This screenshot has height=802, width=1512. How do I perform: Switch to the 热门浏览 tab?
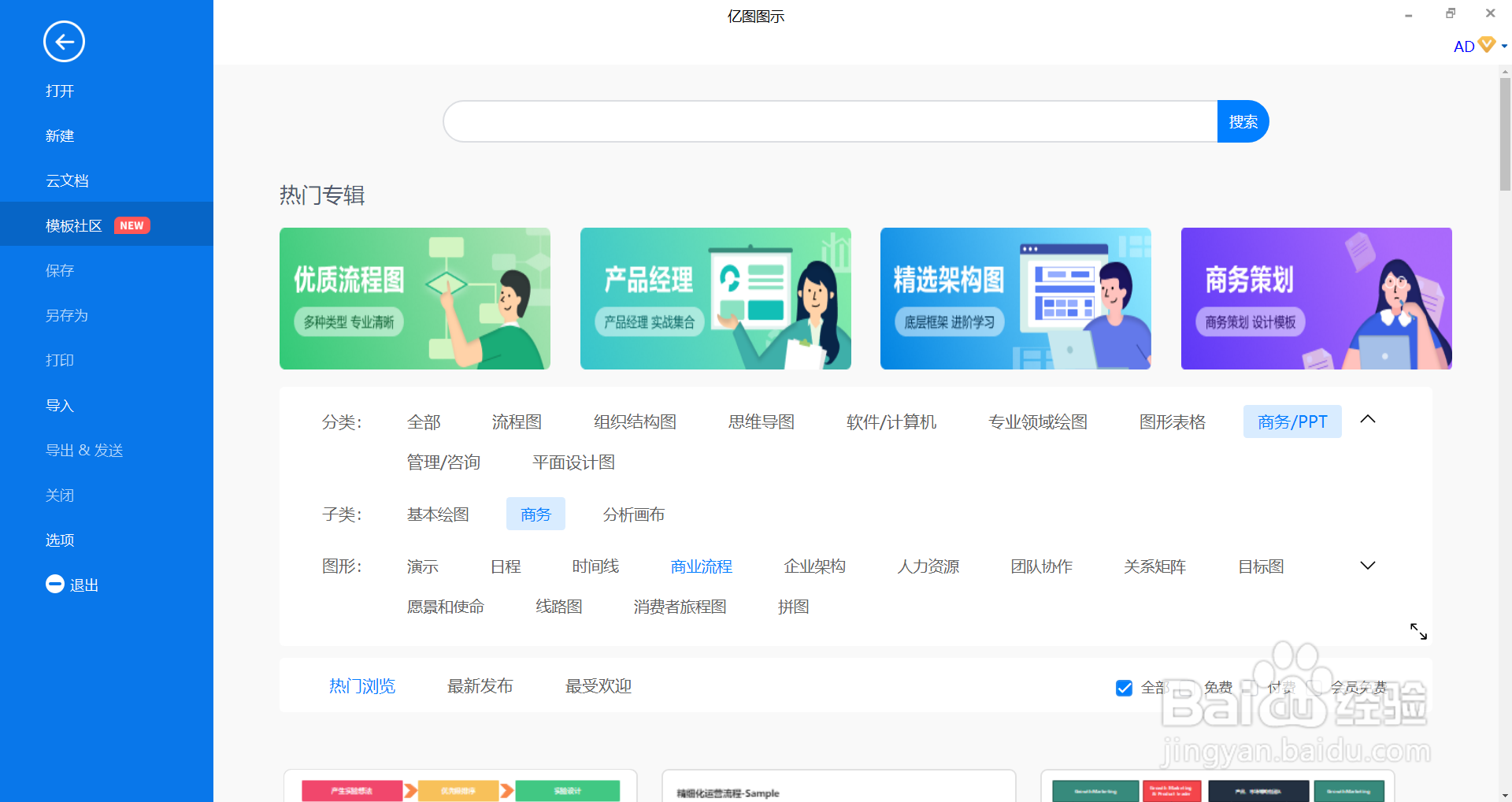[x=362, y=686]
